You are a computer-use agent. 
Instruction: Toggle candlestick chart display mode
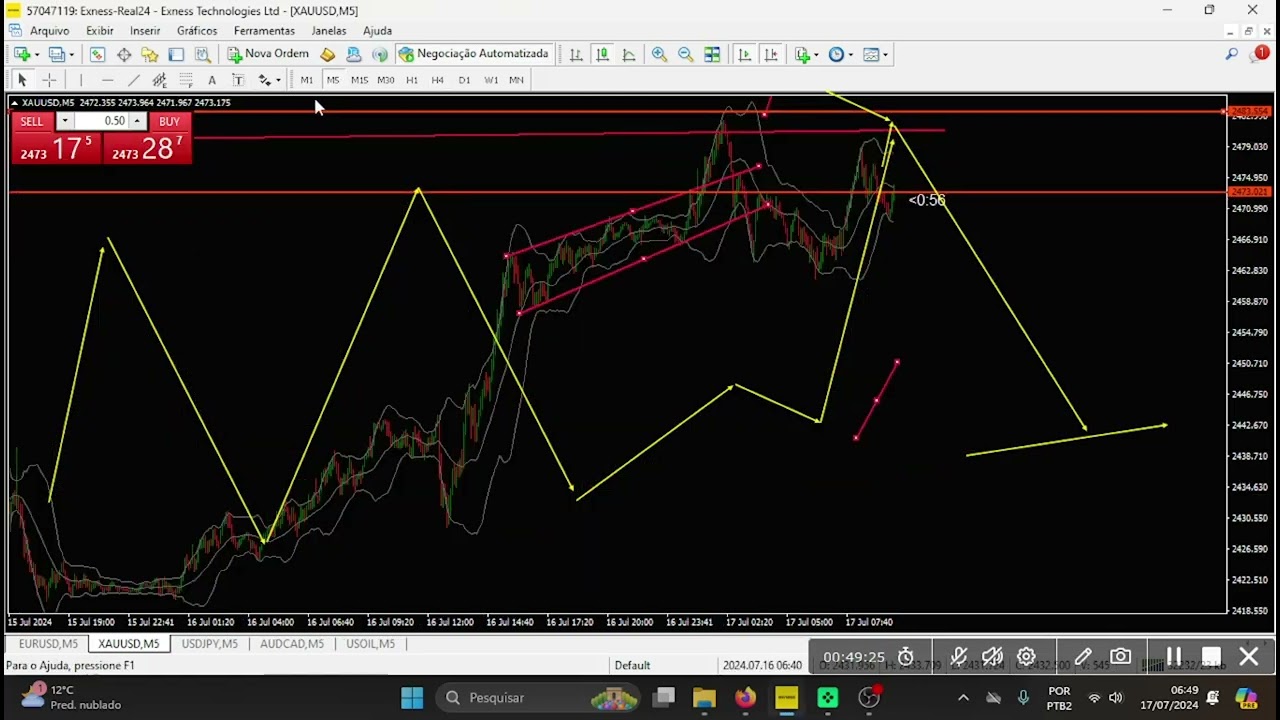coord(602,54)
